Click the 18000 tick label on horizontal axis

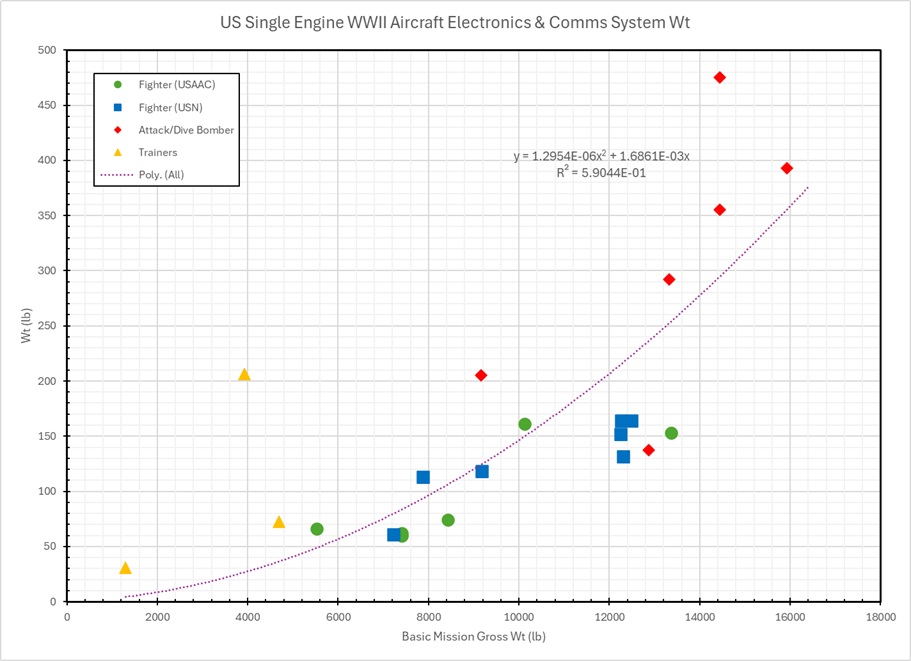pyautogui.click(x=879, y=616)
